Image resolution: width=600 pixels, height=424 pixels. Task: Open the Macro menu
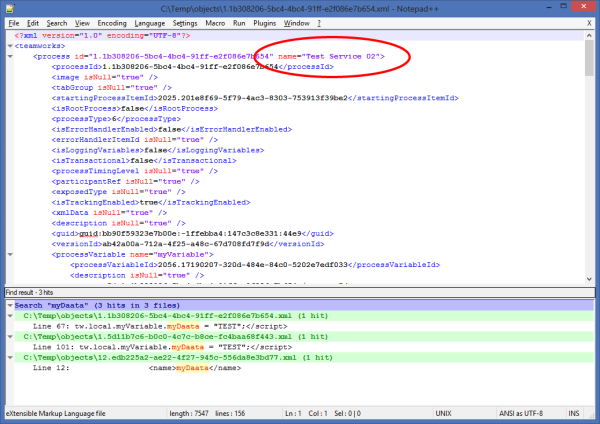[x=215, y=23]
